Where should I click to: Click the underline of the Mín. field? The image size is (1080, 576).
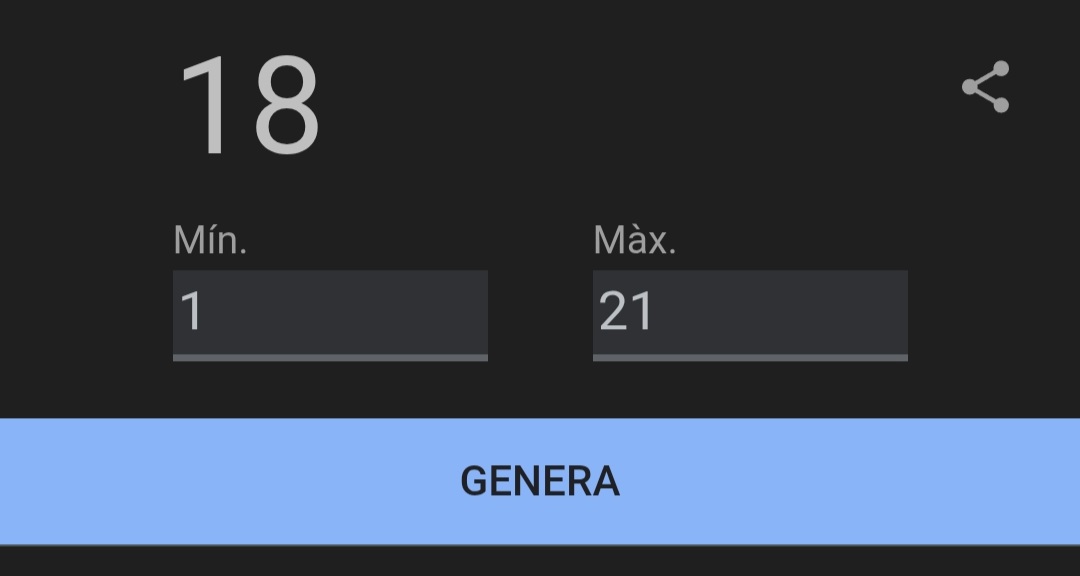click(x=330, y=357)
